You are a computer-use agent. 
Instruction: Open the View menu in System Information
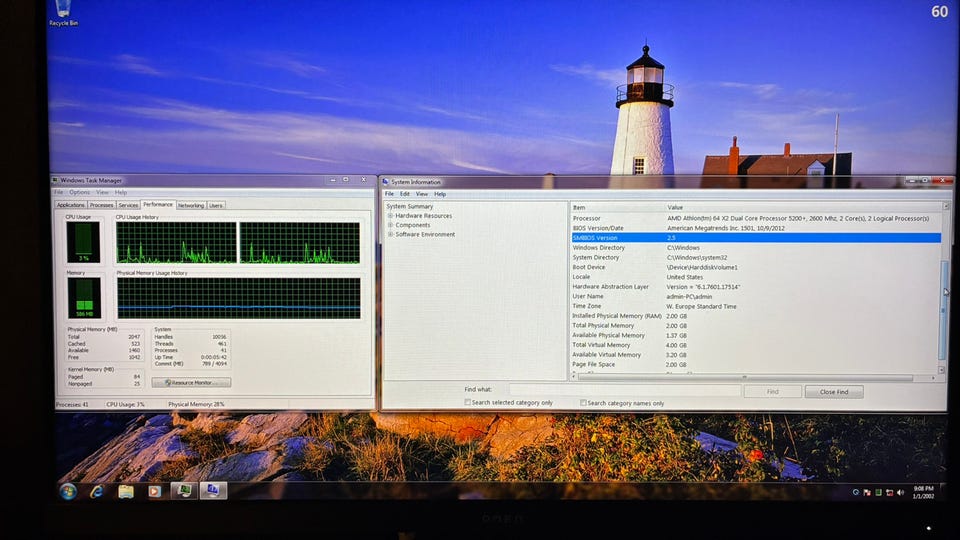click(x=422, y=194)
